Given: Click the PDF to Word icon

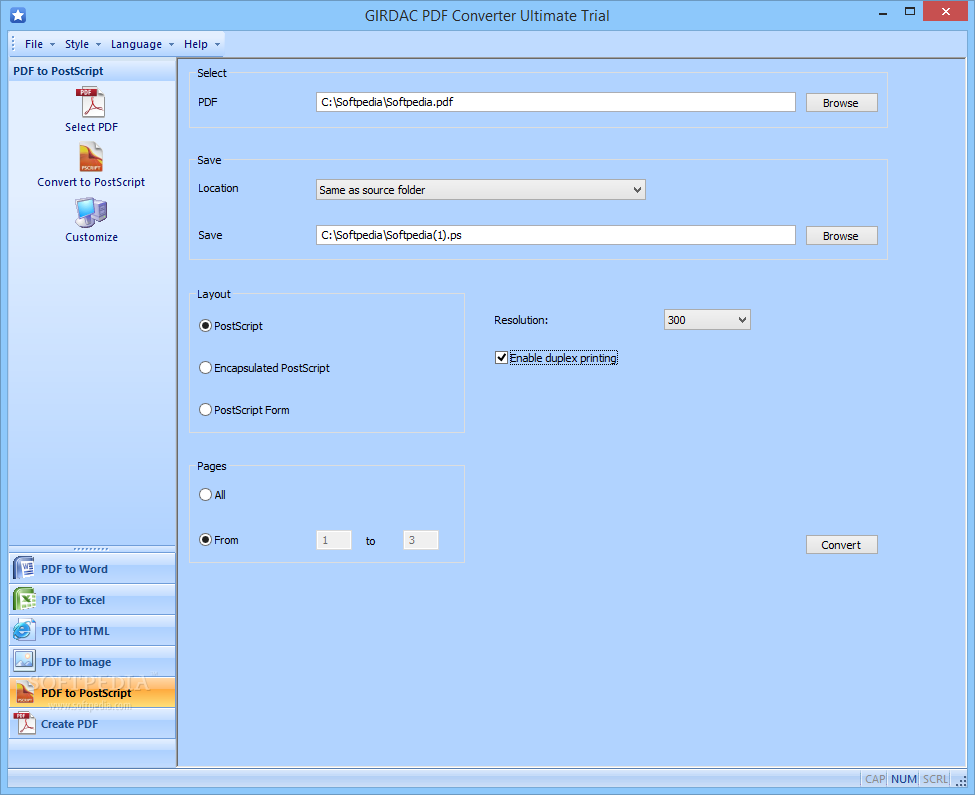Looking at the screenshot, I should pos(24,568).
